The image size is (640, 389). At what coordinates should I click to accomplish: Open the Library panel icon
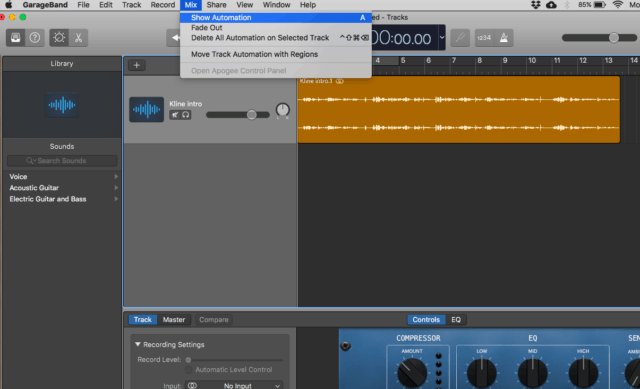click(x=16, y=38)
